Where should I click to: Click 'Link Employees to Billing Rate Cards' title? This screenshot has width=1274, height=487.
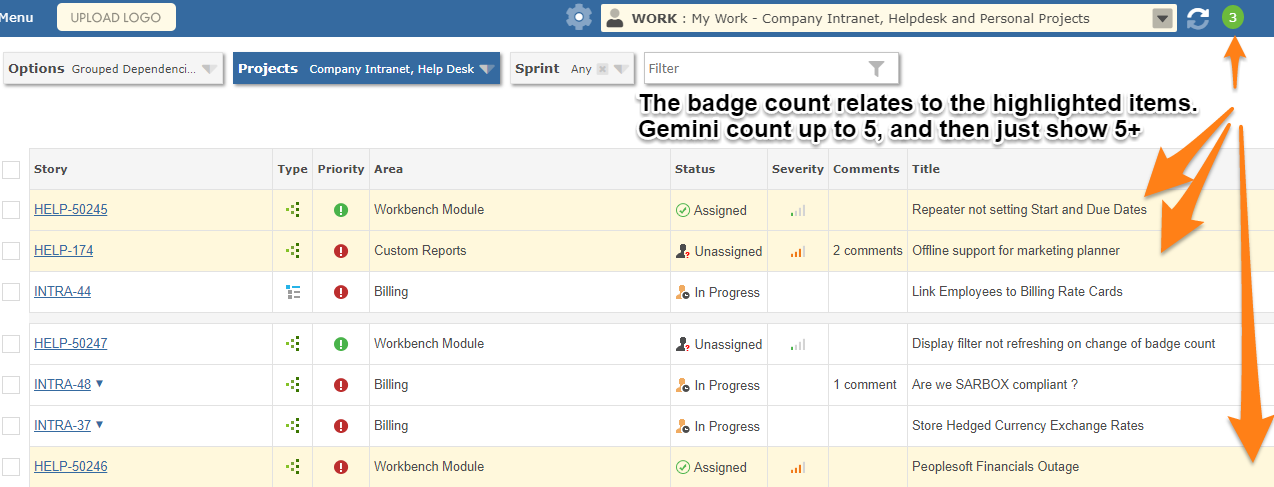(x=1017, y=292)
